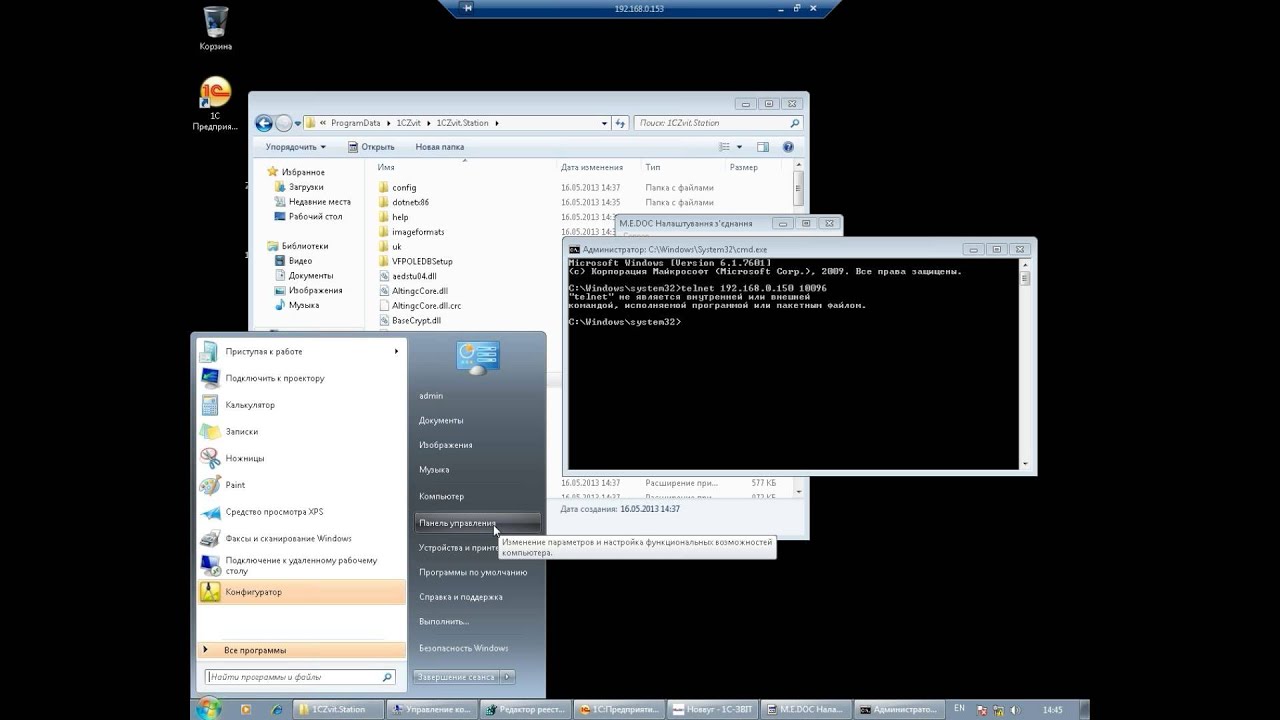1280x720 pixels.
Task: Open the media player taskbar icon
Action: pos(245,710)
